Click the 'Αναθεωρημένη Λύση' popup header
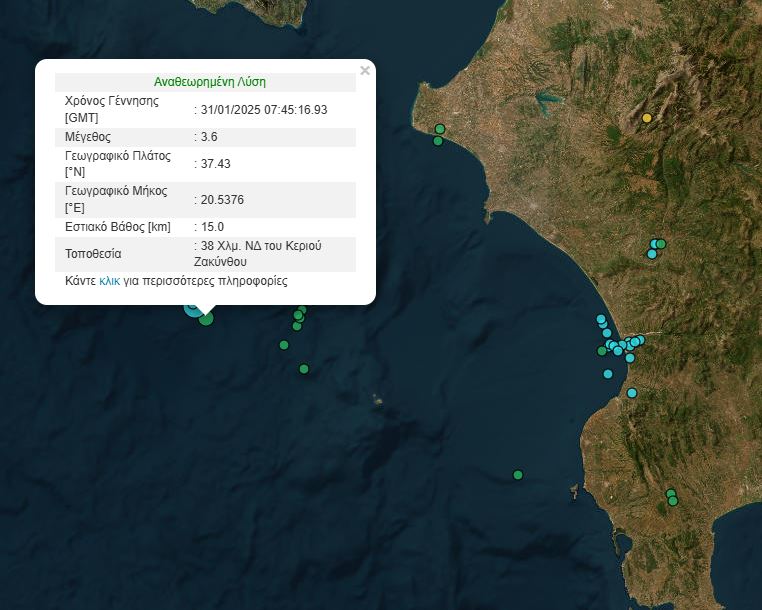762x610 pixels. click(x=210, y=82)
